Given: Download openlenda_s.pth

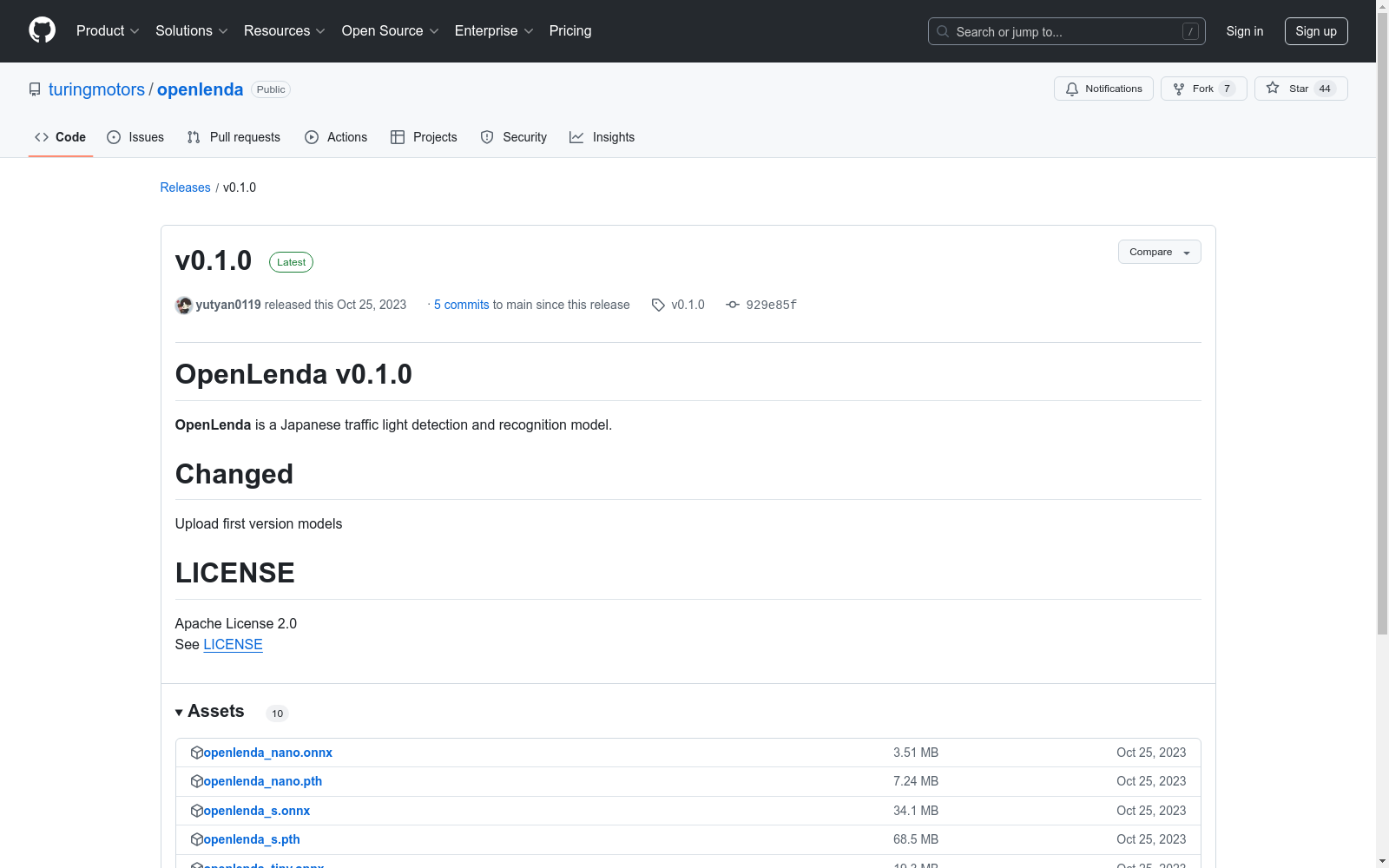Looking at the screenshot, I should click(x=252, y=839).
